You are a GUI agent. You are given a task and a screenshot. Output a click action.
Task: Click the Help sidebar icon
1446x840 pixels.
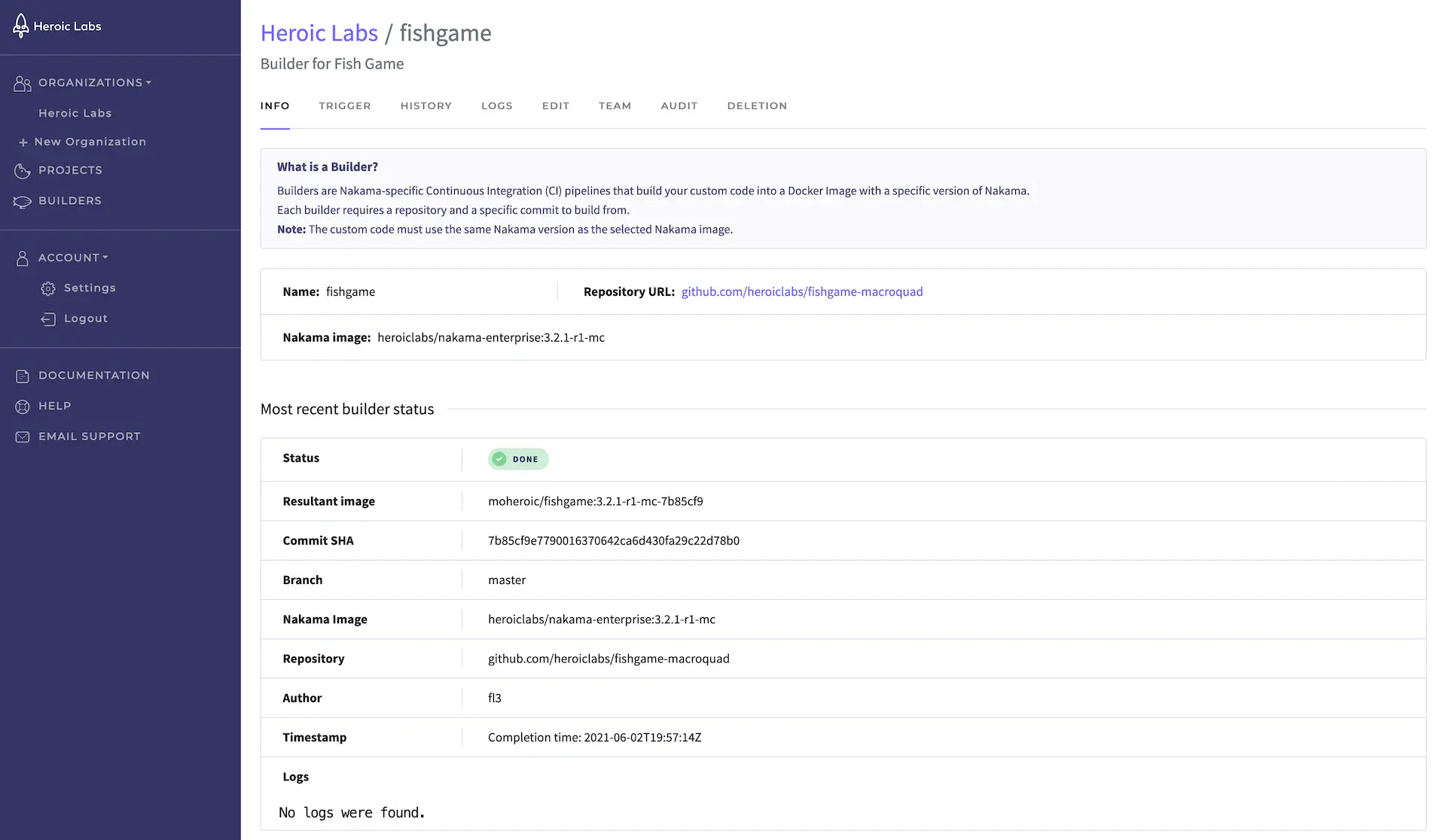[21, 405]
